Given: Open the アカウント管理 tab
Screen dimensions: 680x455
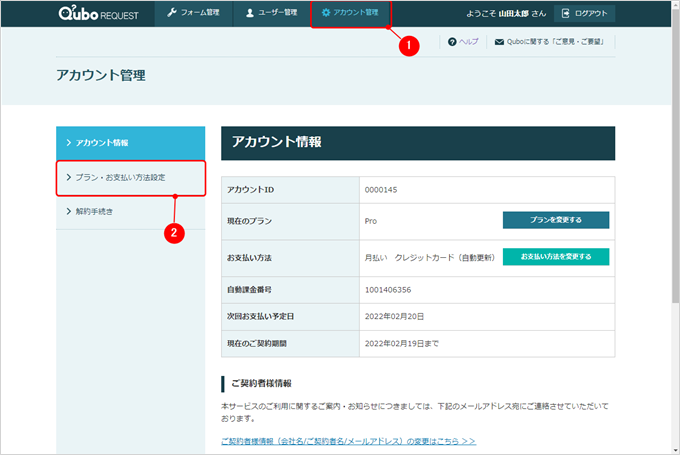Looking at the screenshot, I should 350,13.
